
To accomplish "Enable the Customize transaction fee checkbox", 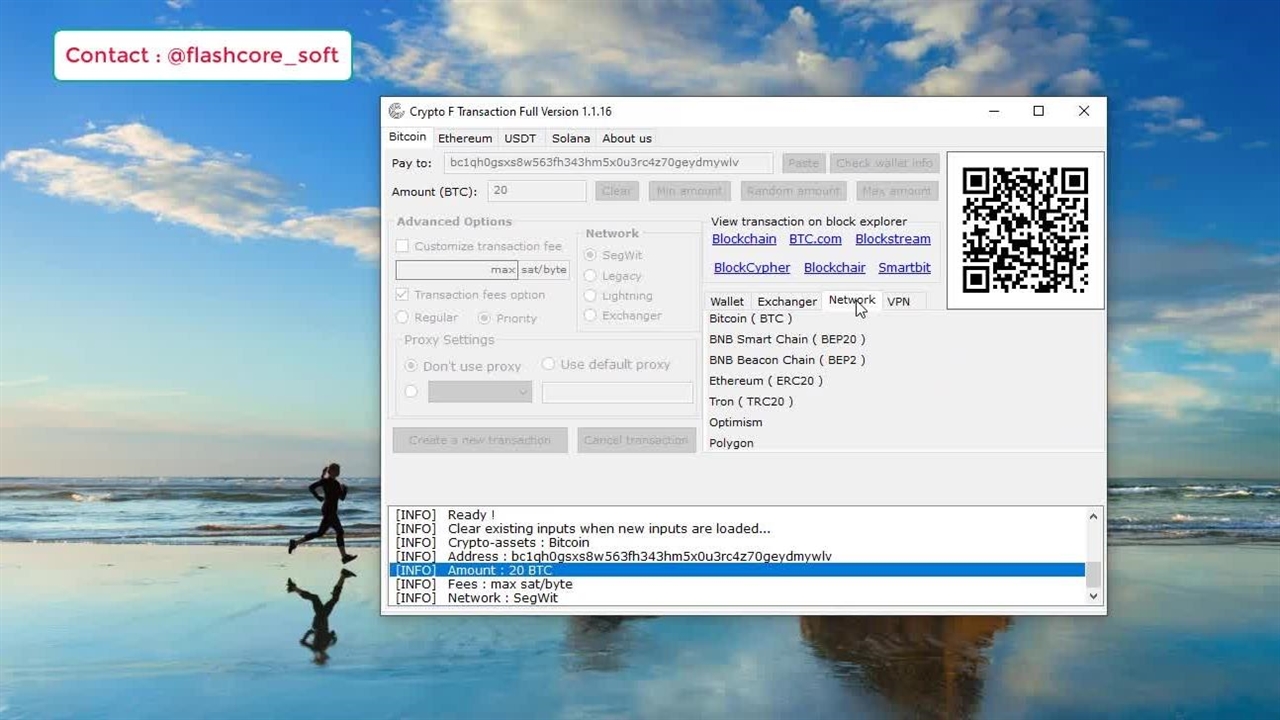I will (403, 246).
